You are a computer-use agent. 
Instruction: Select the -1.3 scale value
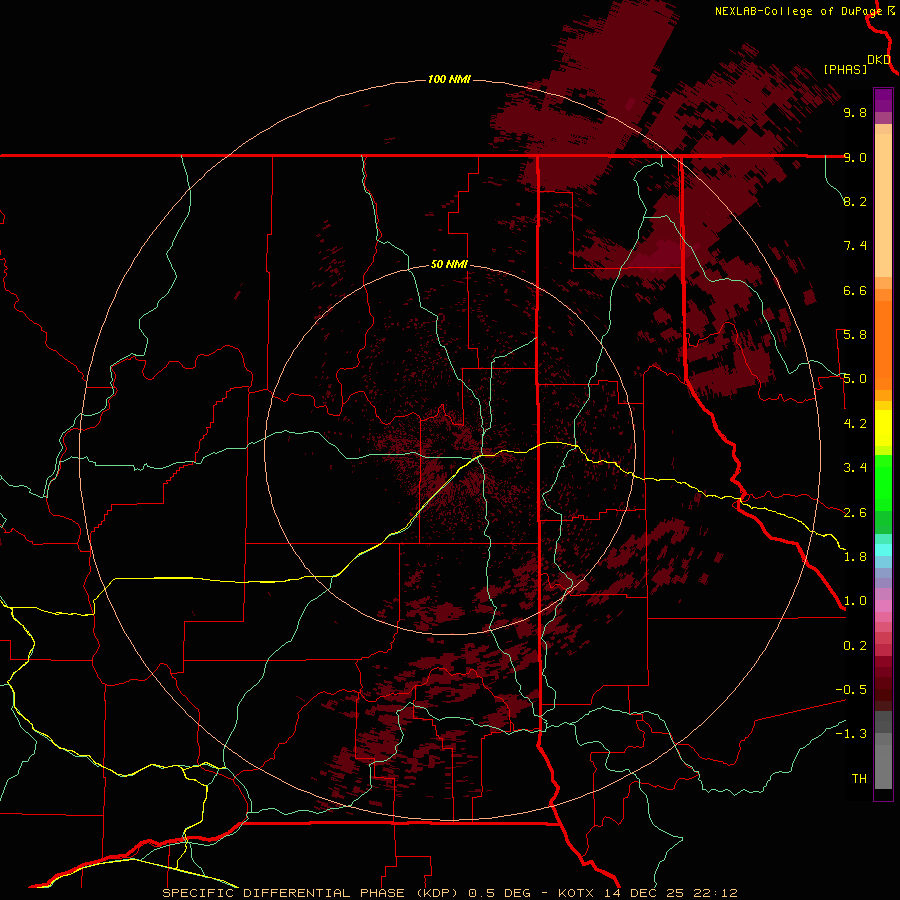click(x=851, y=734)
